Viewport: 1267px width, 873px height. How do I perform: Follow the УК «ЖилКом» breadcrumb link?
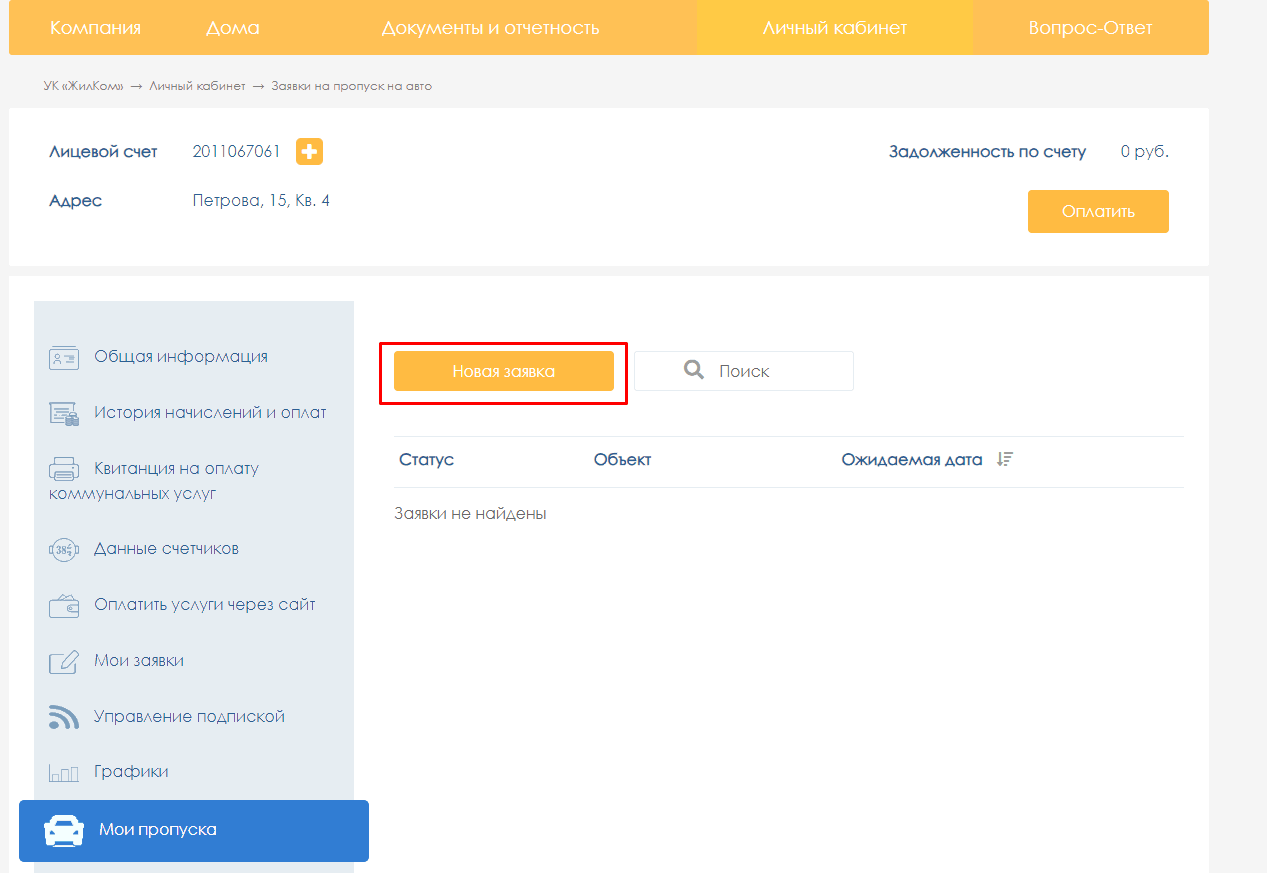(x=84, y=86)
